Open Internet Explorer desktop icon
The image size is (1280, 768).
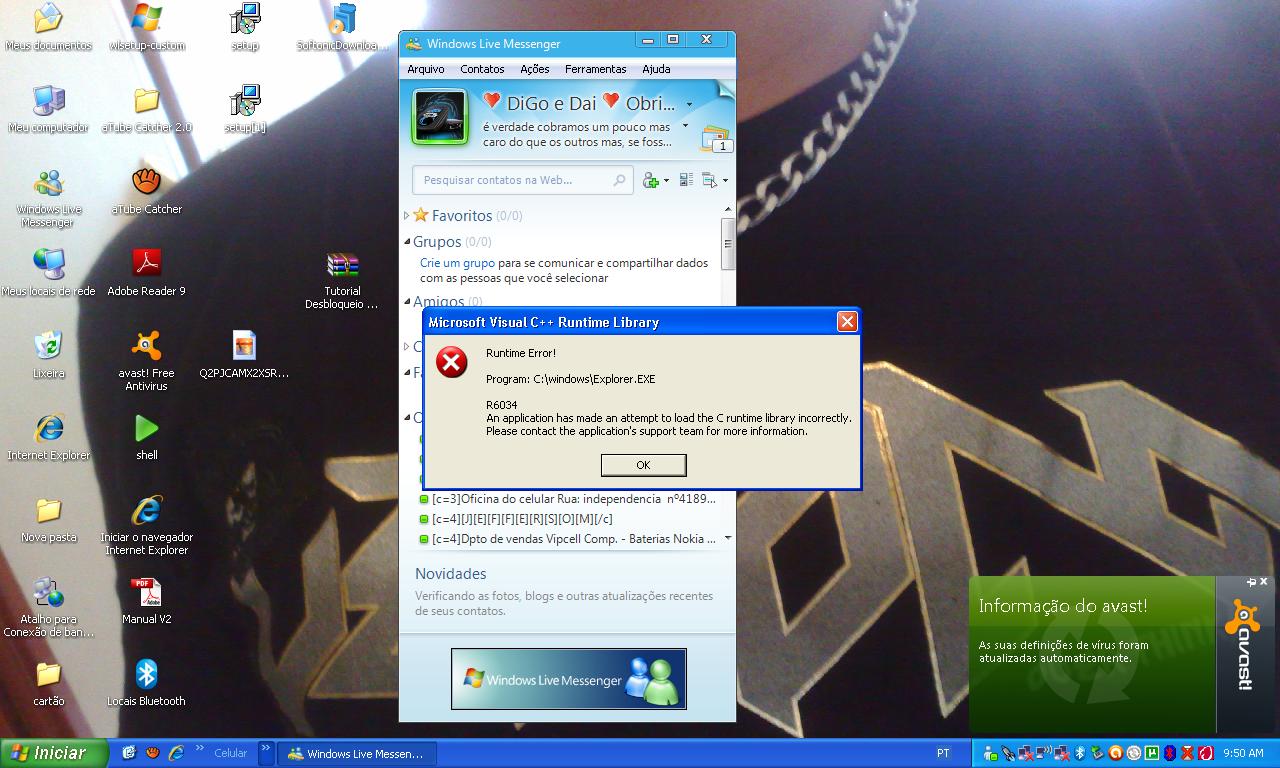tap(48, 438)
